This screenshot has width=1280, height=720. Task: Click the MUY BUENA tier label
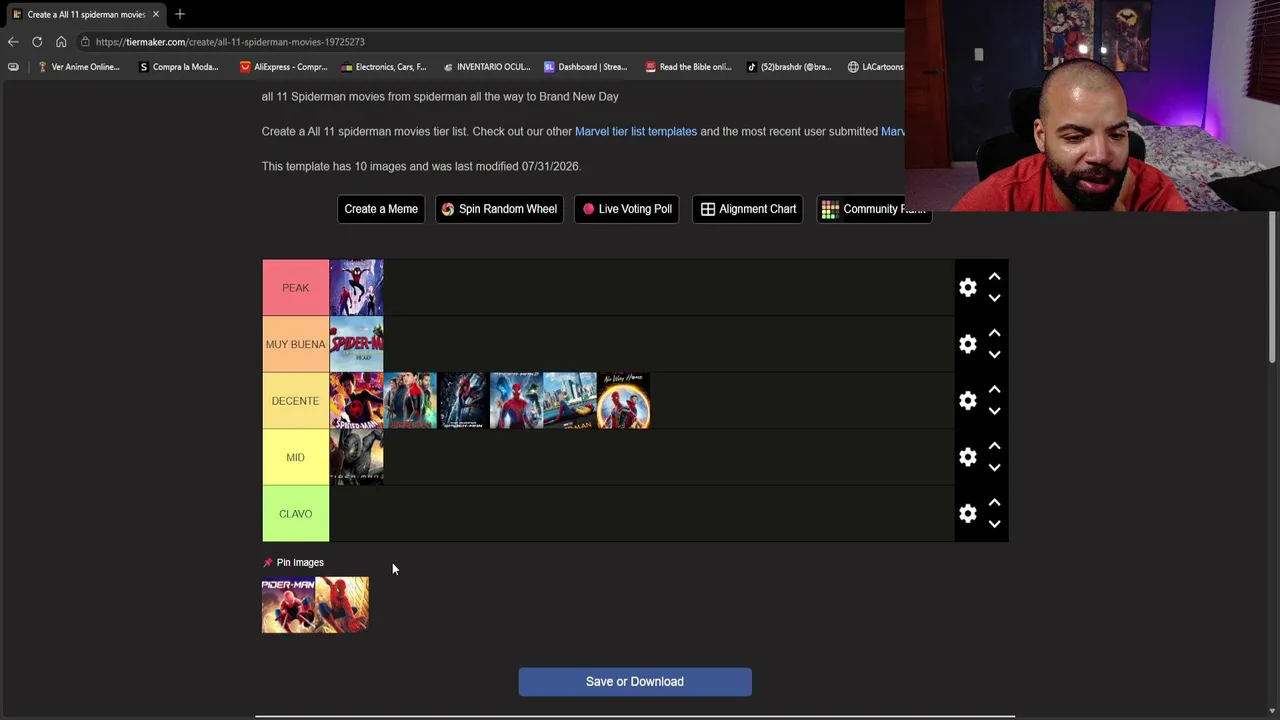296,344
